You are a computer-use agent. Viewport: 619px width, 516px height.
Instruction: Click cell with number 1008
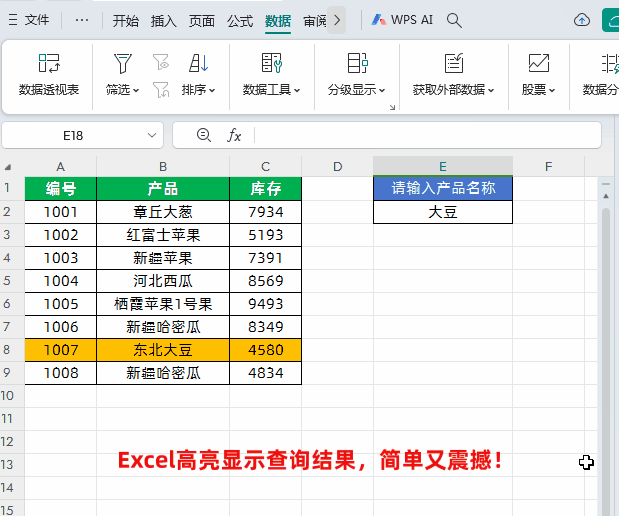tap(60, 373)
